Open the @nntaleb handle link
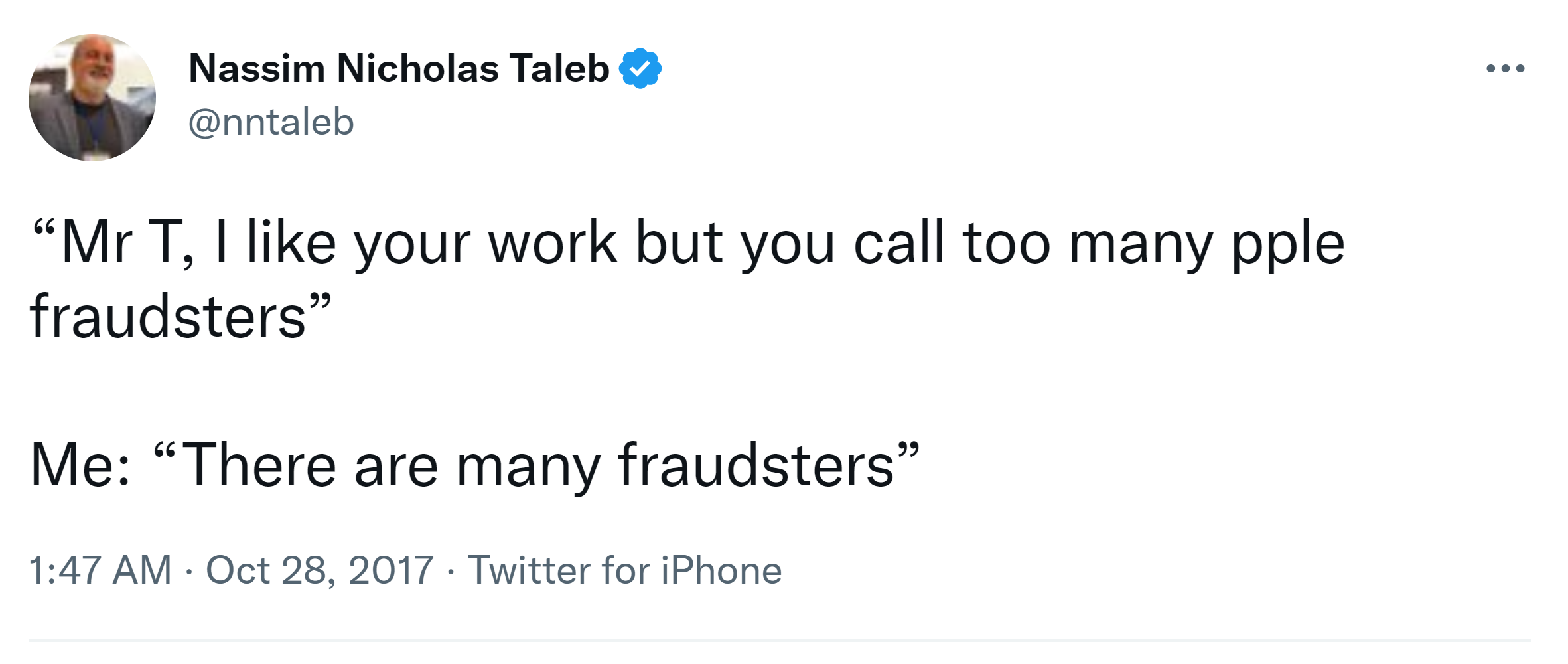 point(271,122)
